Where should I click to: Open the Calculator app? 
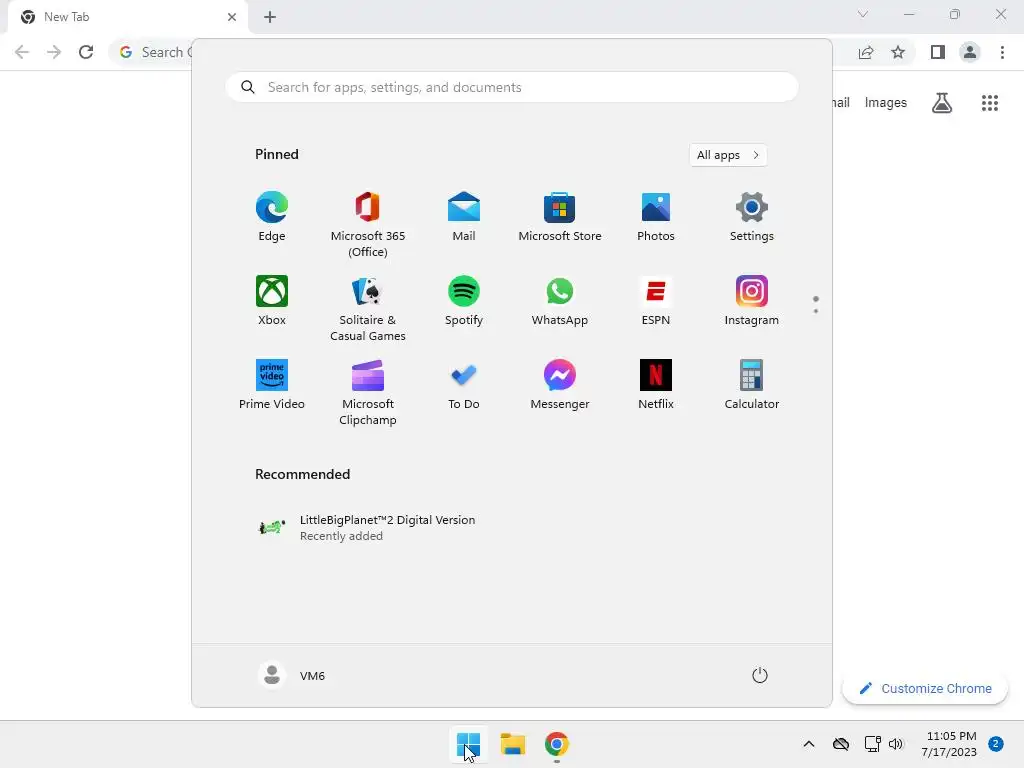coord(752,385)
